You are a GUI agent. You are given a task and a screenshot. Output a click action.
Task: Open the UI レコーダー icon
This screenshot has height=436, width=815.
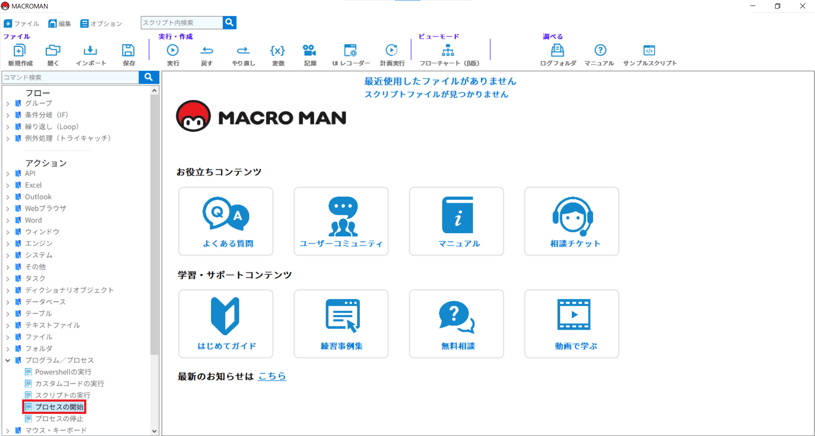pos(350,50)
